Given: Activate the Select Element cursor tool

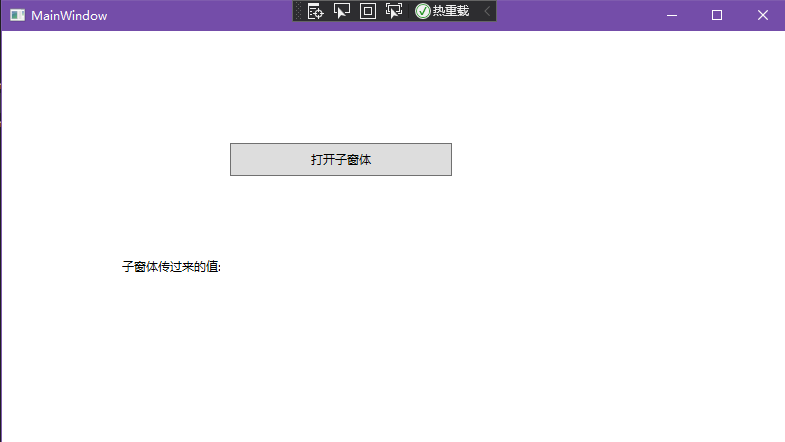Looking at the screenshot, I should click(x=341, y=11).
